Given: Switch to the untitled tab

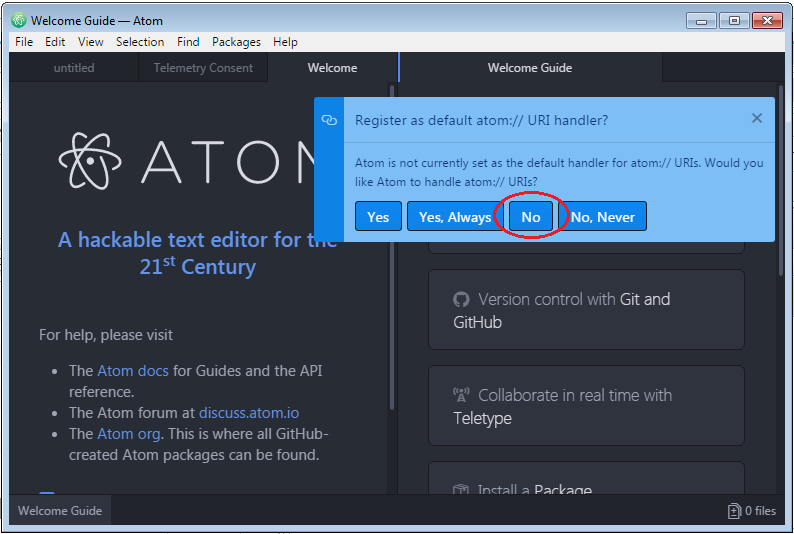Looking at the screenshot, I should pos(74,68).
